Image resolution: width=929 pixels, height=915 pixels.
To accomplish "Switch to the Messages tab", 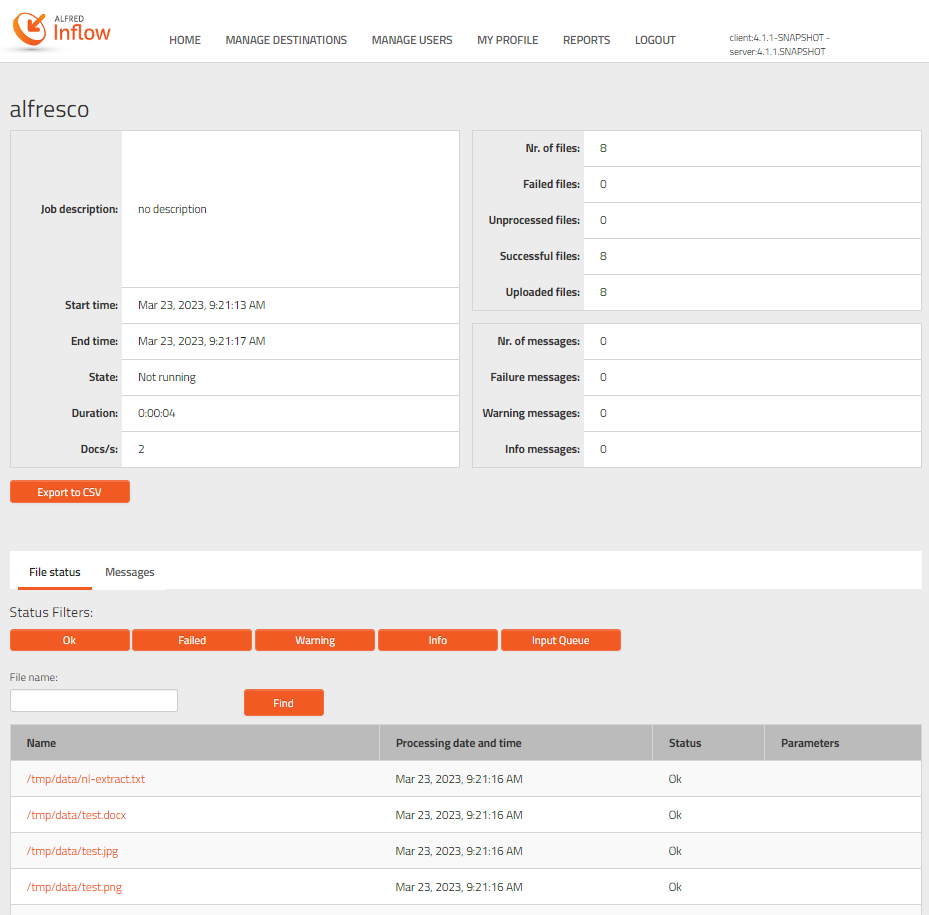I will click(x=130, y=572).
